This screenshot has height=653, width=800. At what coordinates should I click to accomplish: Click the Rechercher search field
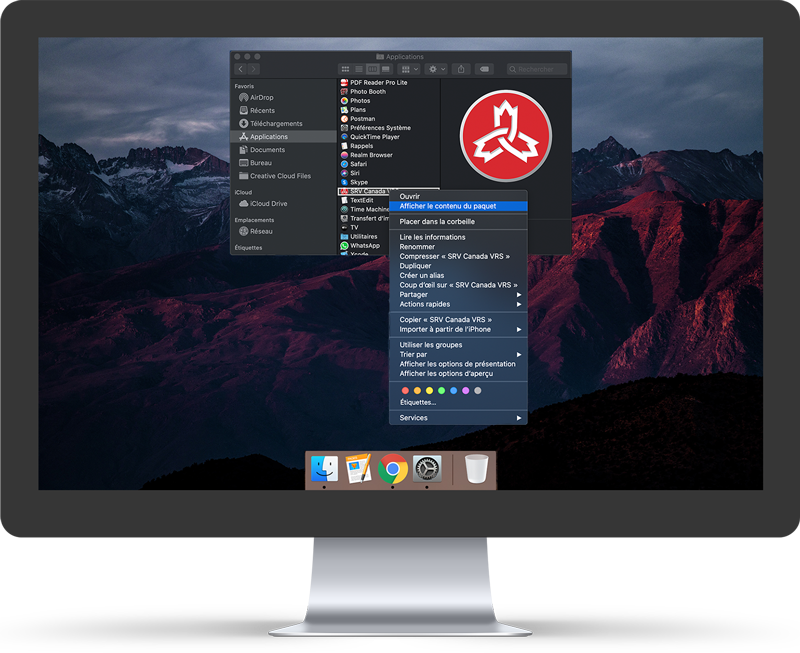537,69
